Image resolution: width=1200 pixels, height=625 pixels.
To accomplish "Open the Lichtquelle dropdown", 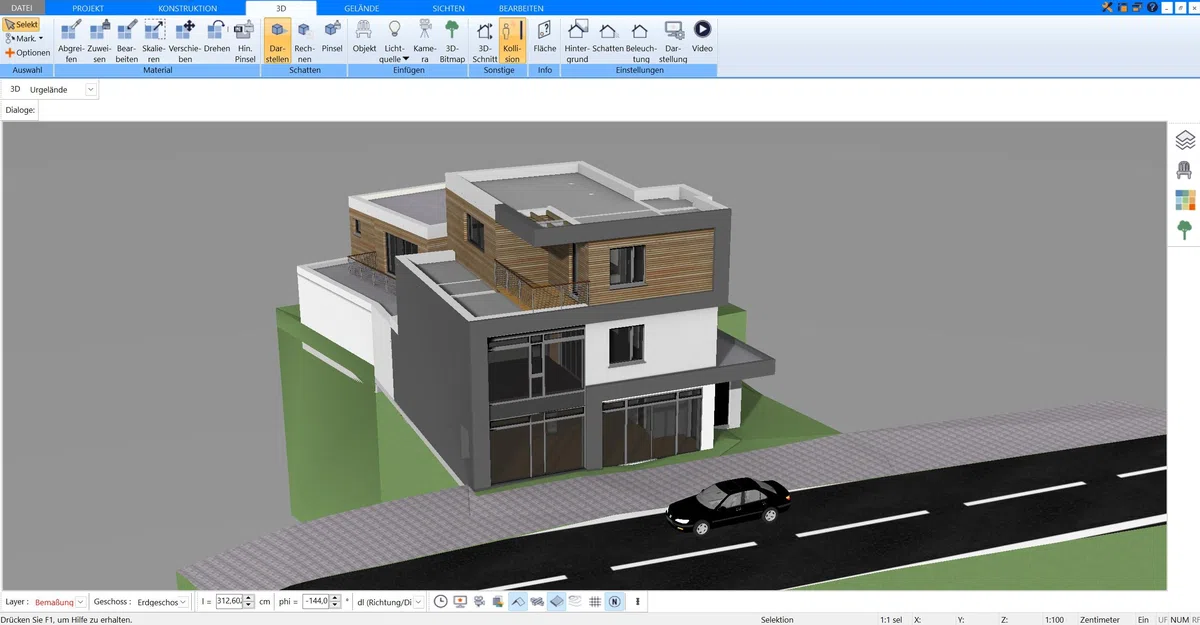I will [x=395, y=41].
